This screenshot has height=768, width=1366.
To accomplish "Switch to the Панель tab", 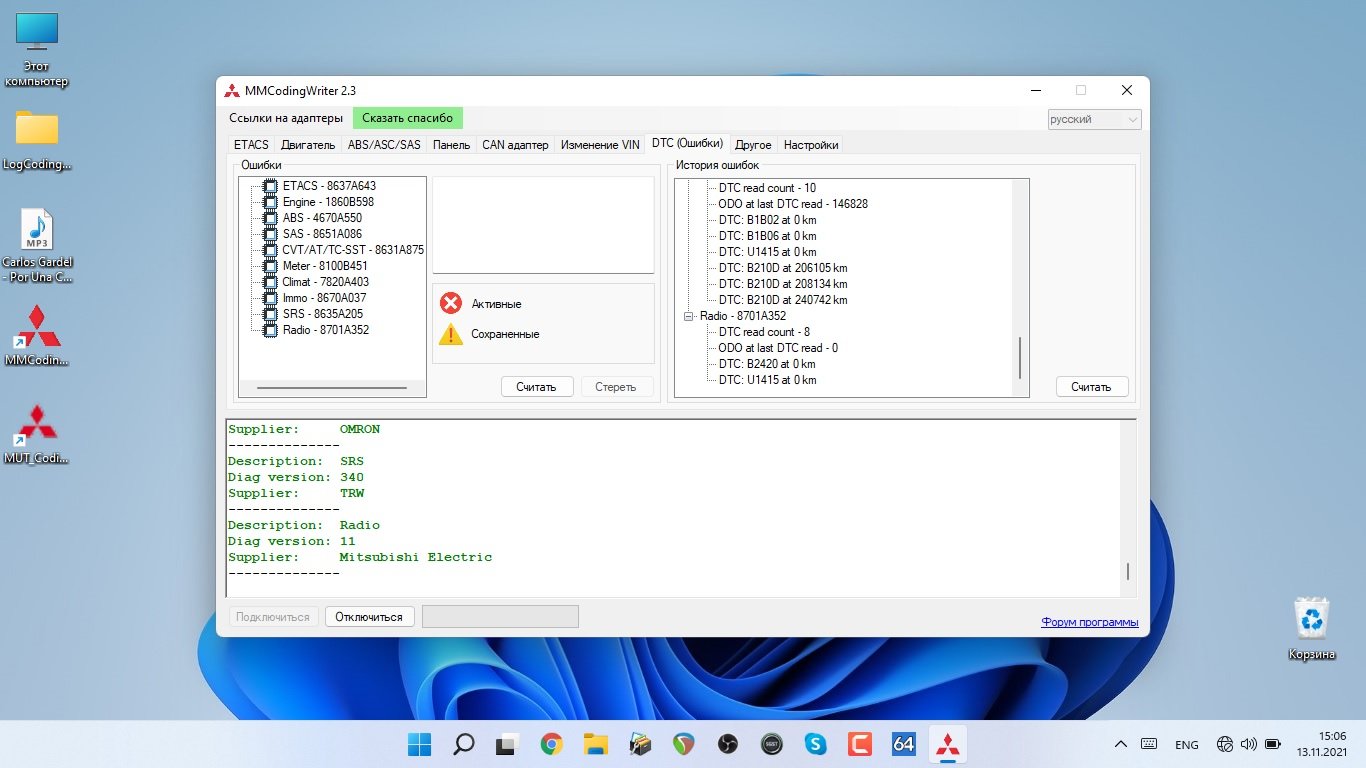I will coord(452,145).
